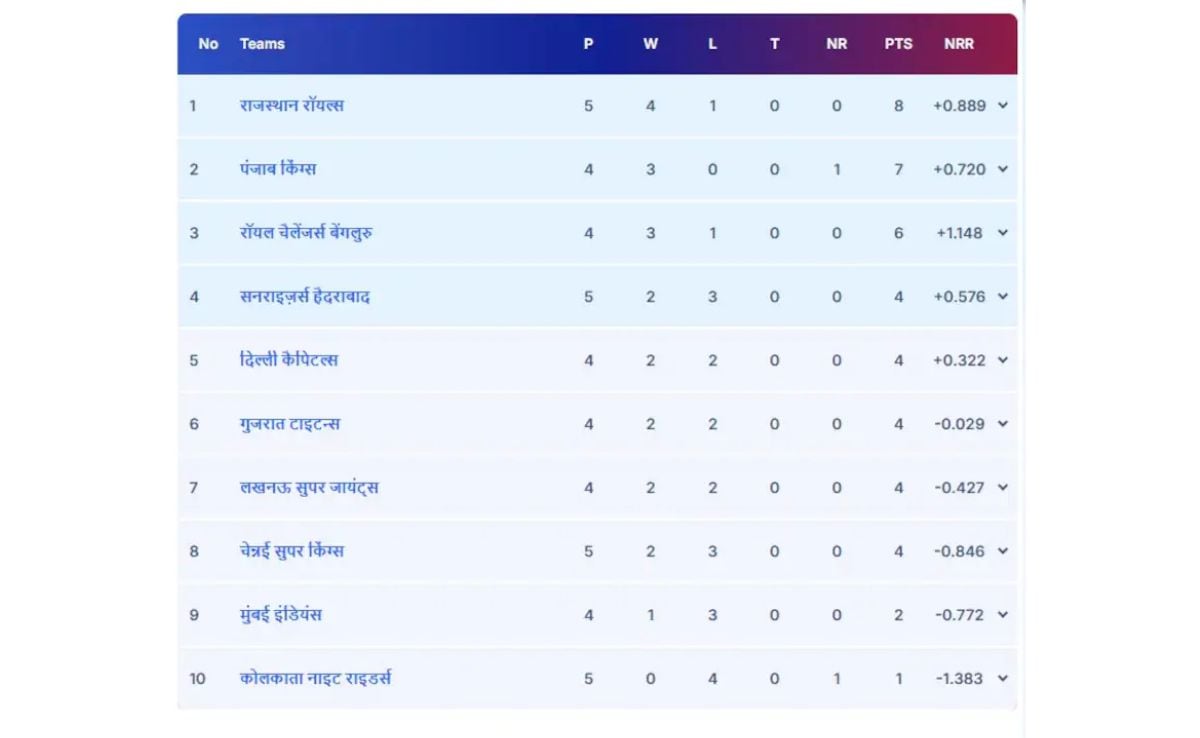Expand the राजस्थान रॉयल्स row details
The image size is (1200, 738).
coord(1003,105)
